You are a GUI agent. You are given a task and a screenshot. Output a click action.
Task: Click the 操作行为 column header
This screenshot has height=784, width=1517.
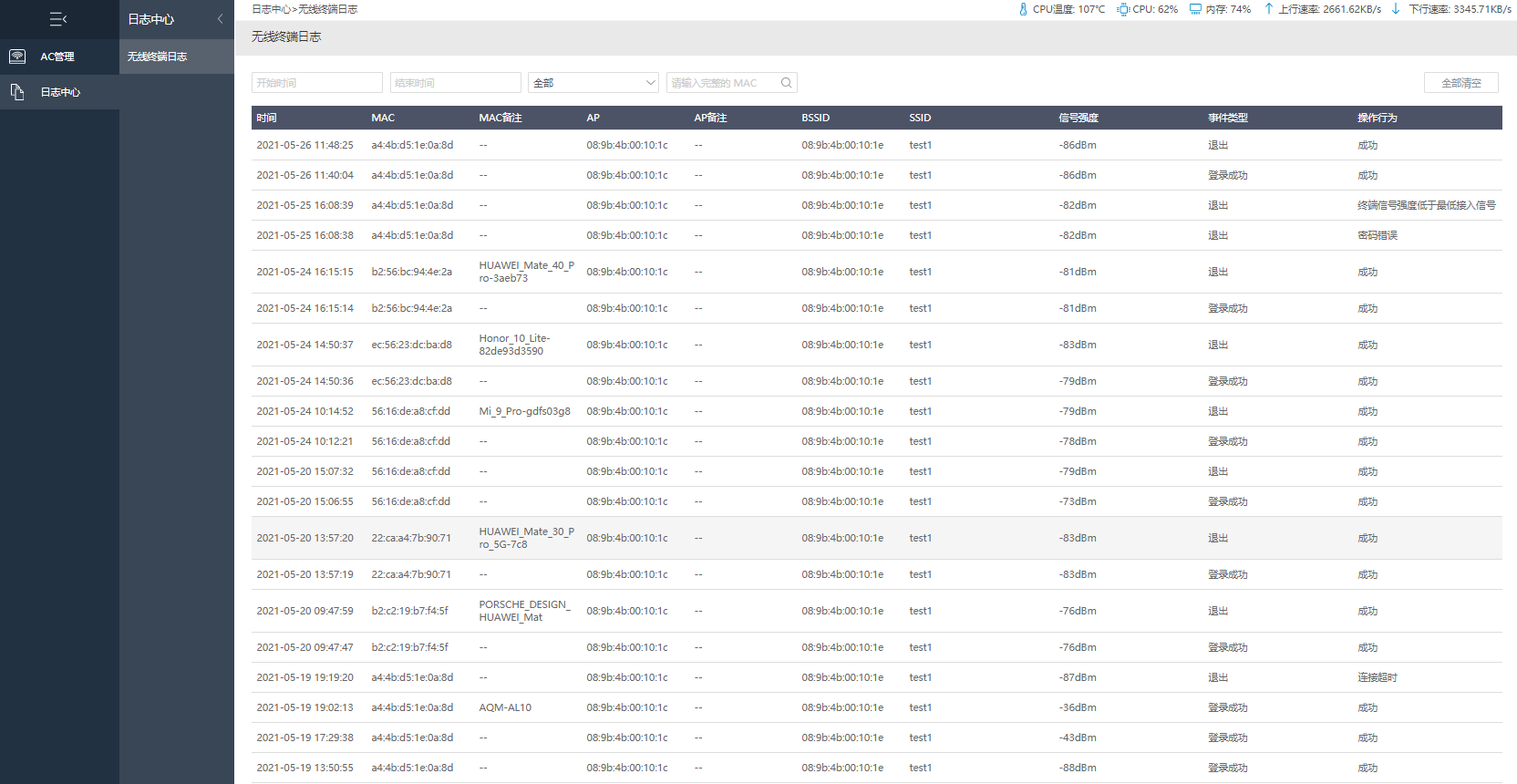[1378, 118]
